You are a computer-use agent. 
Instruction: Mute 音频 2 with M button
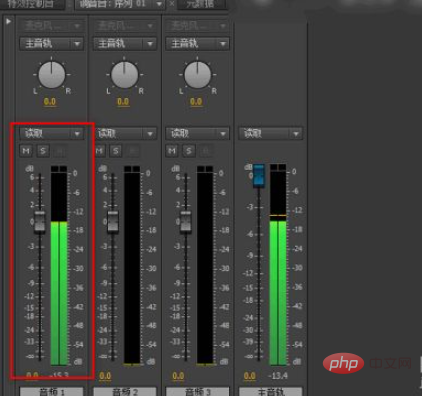(100, 151)
